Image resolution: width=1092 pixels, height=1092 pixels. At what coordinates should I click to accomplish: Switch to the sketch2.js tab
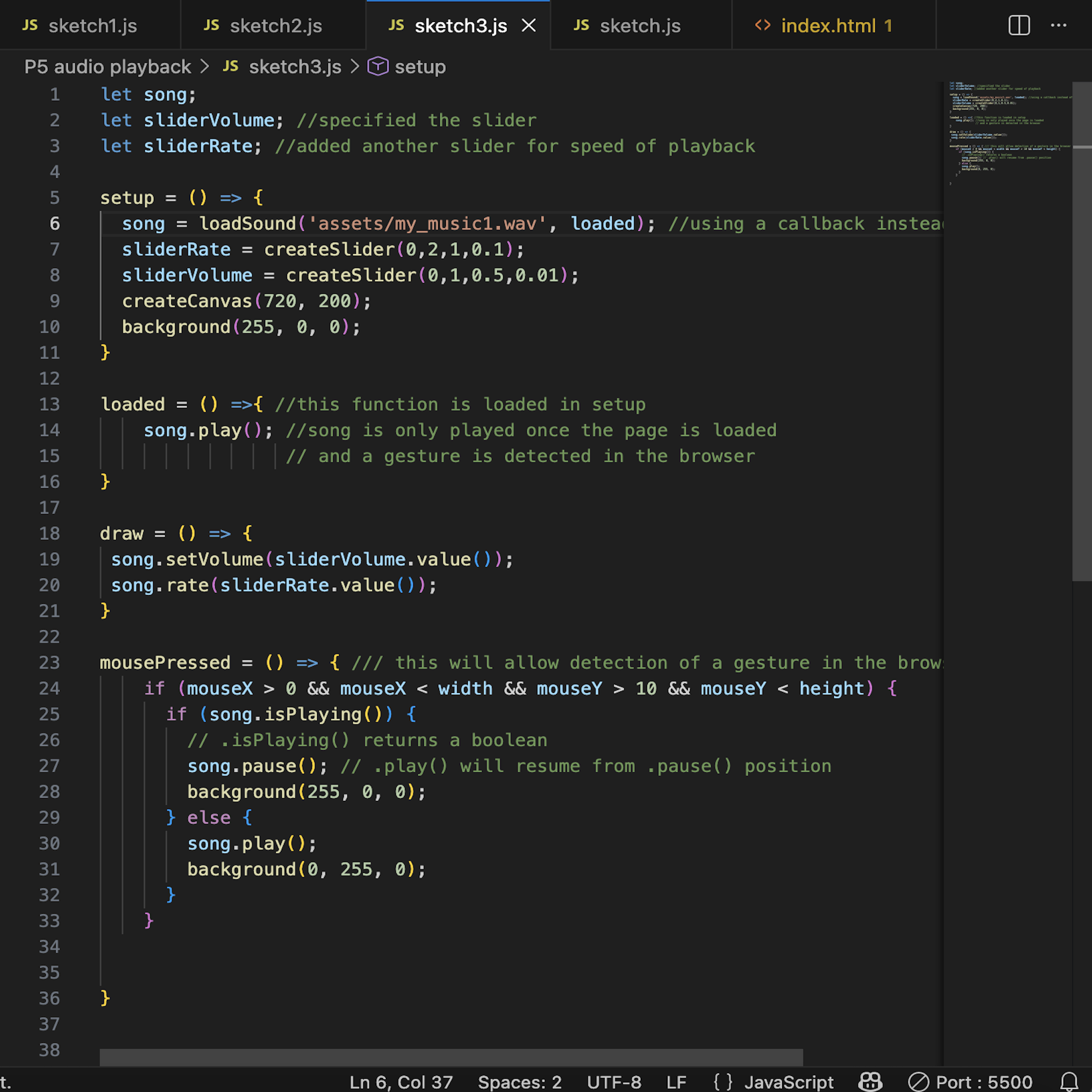(x=274, y=25)
